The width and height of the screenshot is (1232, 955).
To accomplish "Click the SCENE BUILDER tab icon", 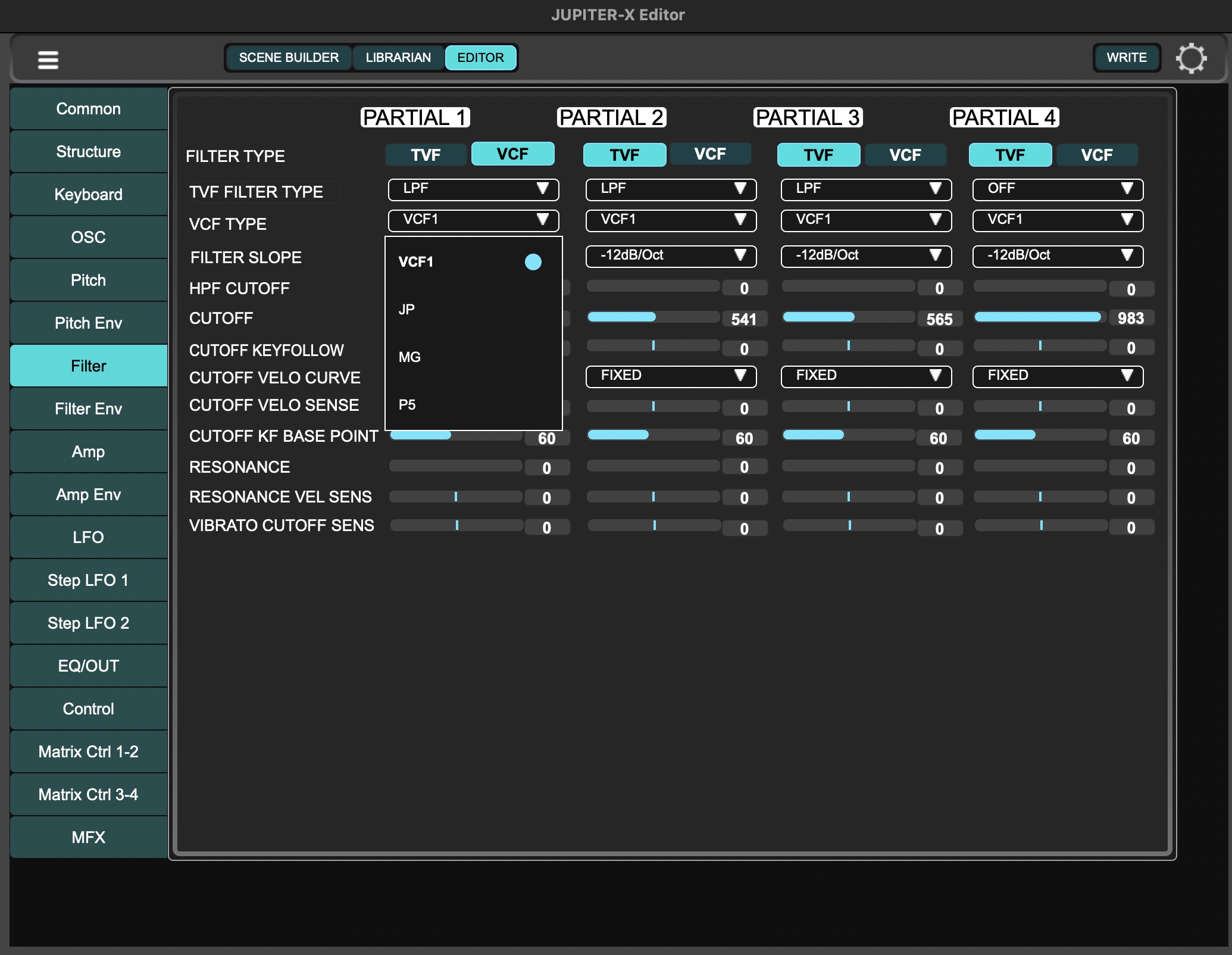I will point(288,57).
